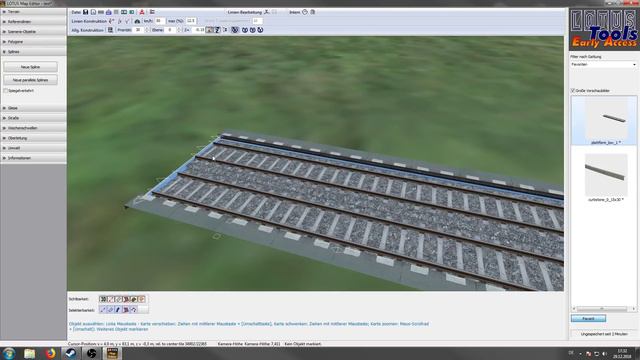
Task: Toggle the last Sichtbarkeit visibility icon
Action: click(x=142, y=299)
